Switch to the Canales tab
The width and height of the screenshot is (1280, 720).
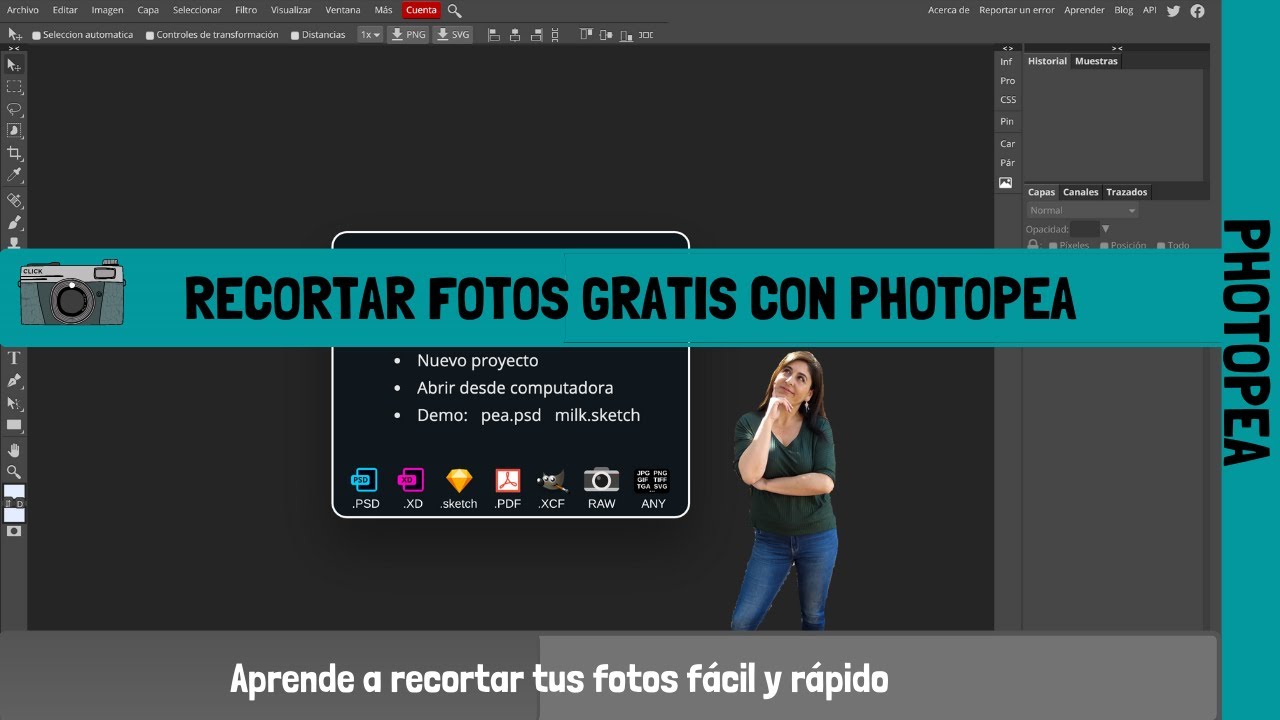coord(1080,192)
